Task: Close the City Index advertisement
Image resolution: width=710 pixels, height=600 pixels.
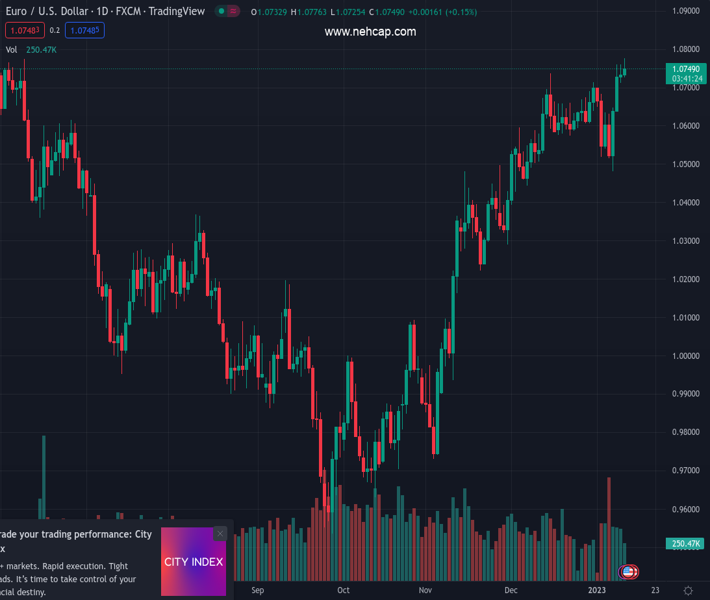Action: 220,534
